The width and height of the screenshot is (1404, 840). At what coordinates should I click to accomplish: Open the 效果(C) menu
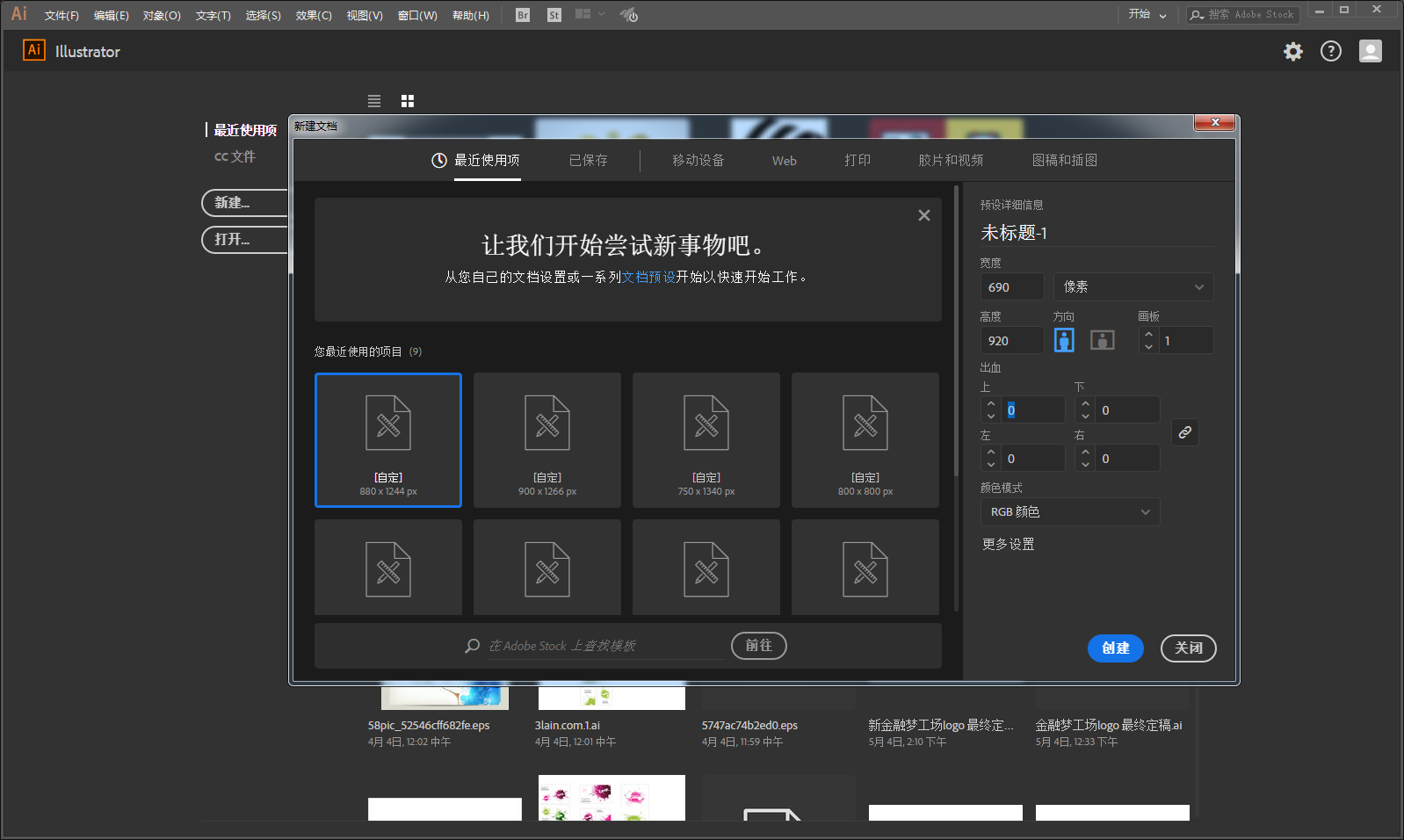coord(314,16)
